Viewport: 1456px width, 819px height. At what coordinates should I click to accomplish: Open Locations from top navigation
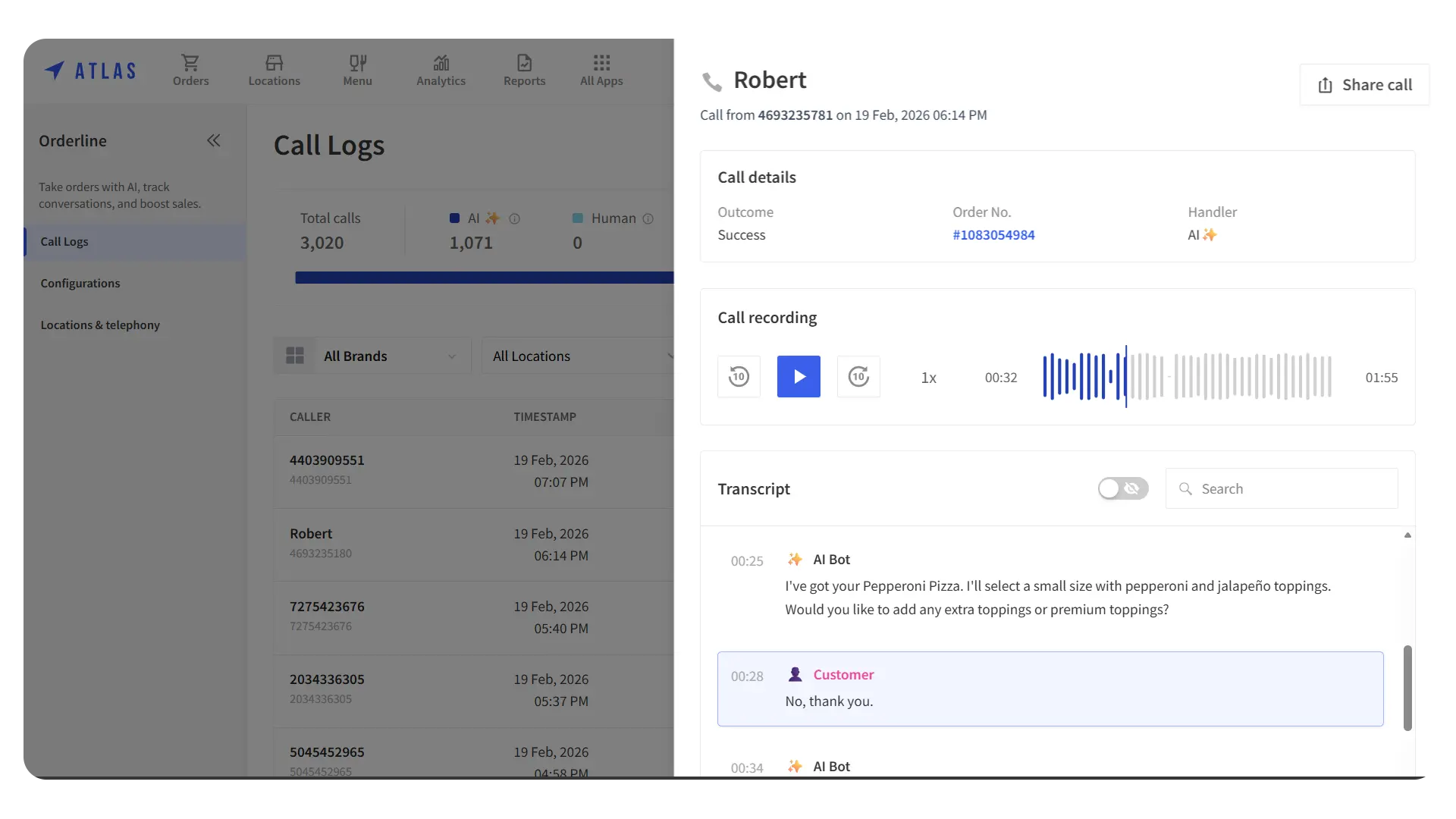tap(274, 70)
